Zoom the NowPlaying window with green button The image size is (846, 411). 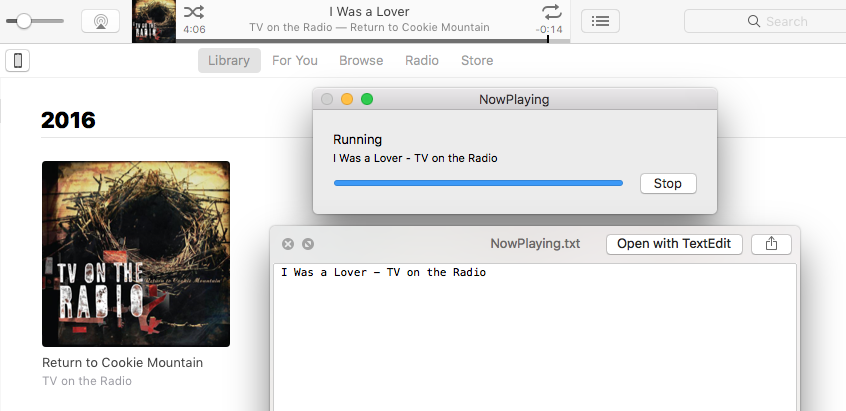(x=367, y=99)
